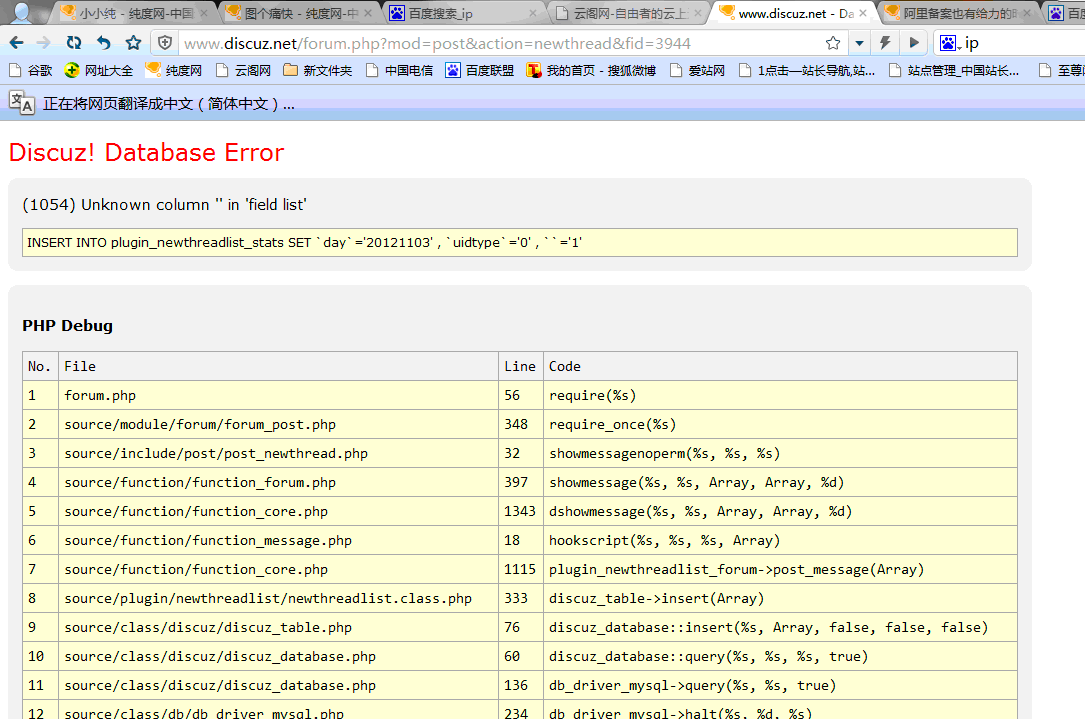
Task: Switch to the 云阁网-自由者的云上 tab
Action: point(630,13)
